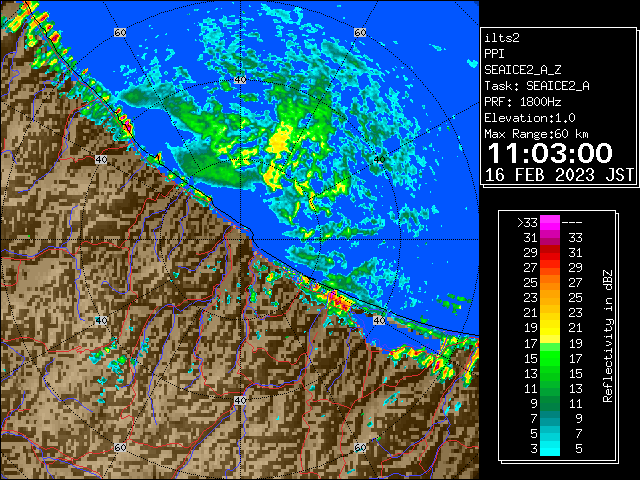Click the '16 FEB 2023 JST' date
The width and height of the screenshot is (640, 480).
tap(559, 175)
